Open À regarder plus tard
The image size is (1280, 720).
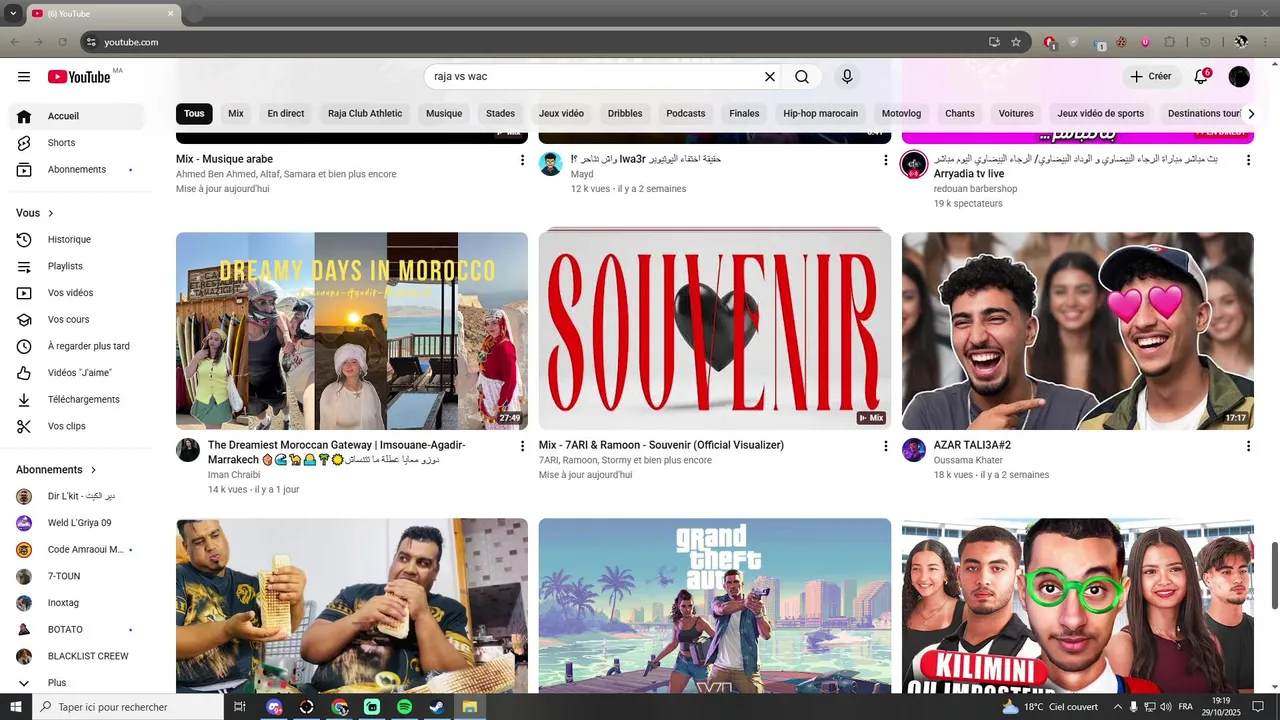point(76,346)
